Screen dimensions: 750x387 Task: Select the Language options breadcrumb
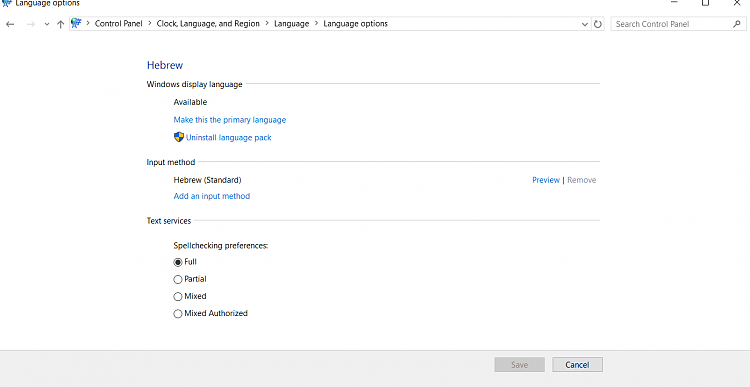(x=355, y=23)
